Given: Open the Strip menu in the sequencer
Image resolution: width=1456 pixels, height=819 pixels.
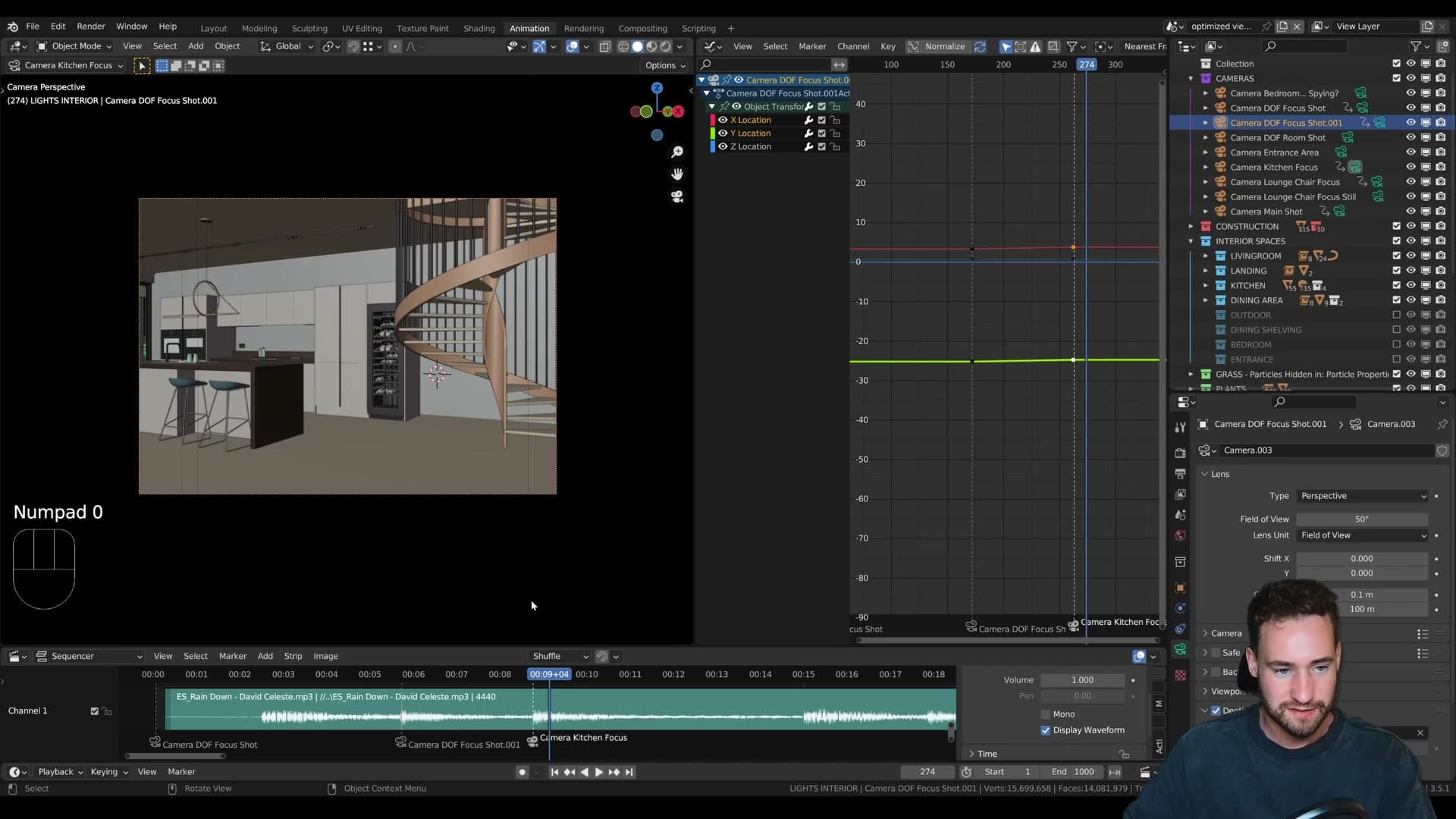Looking at the screenshot, I should [293, 657].
